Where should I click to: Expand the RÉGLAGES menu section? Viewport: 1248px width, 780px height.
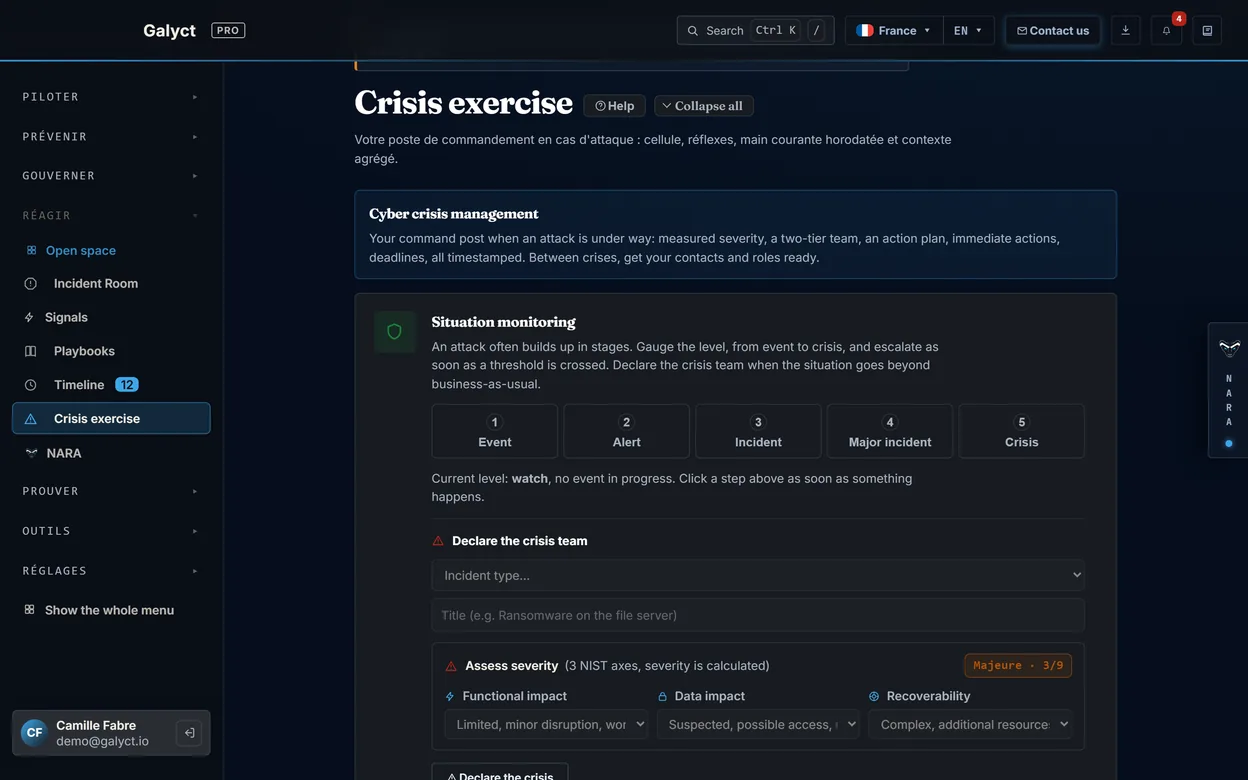pyautogui.click(x=111, y=570)
